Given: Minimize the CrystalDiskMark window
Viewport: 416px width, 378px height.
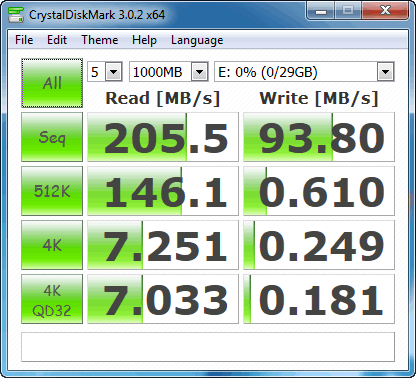Looking at the screenshot, I should (x=321, y=11).
